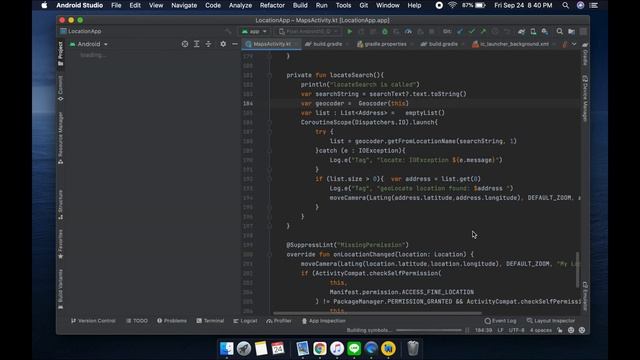Screen dimensions: 640x360
Task: Start debugging with the green bug icon
Action: [x=384, y=31]
